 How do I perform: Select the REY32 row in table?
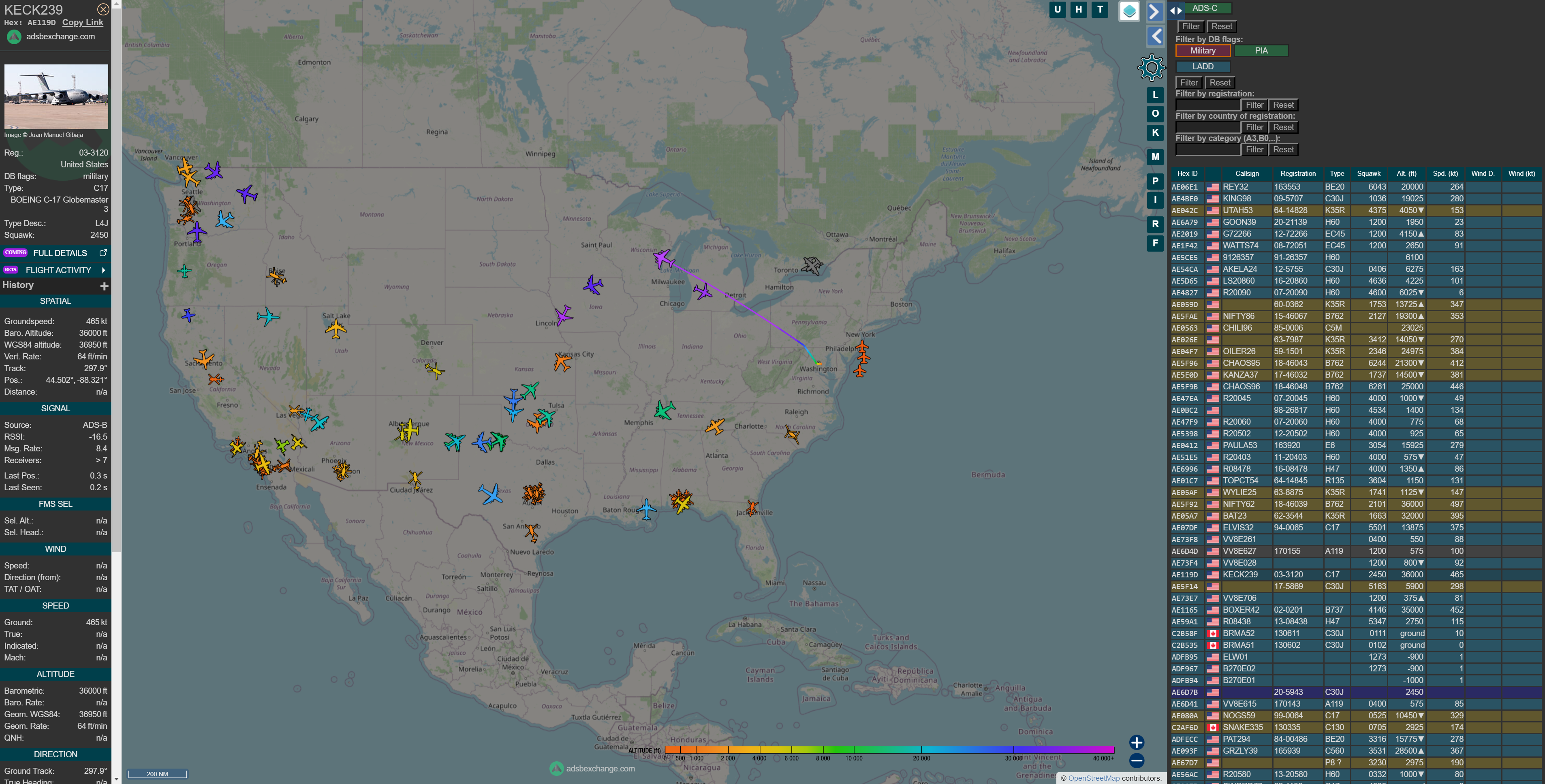[x=1355, y=187]
